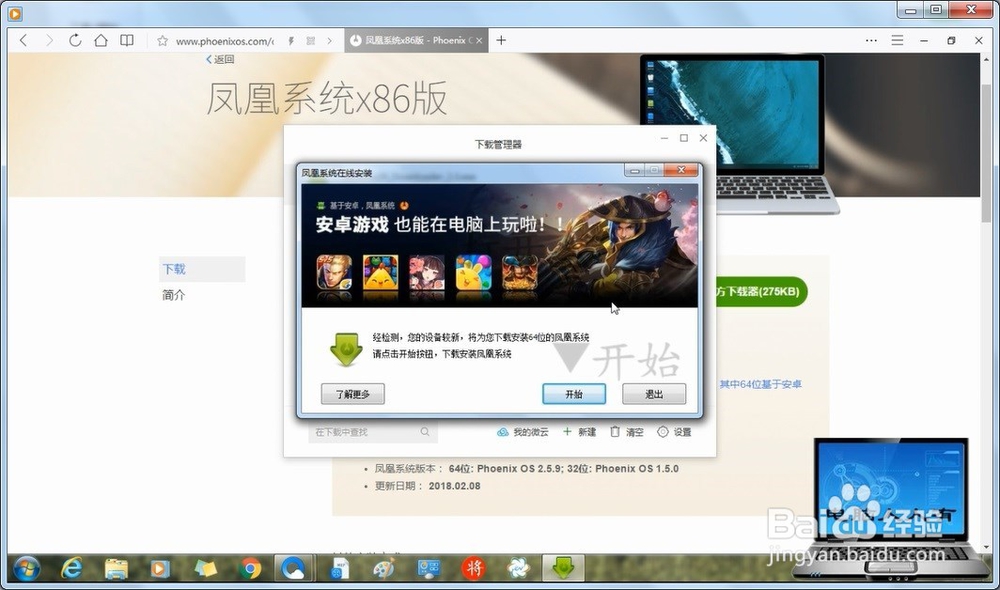Click 退出 to exit the installer
The height and width of the screenshot is (590, 1000).
pos(654,394)
